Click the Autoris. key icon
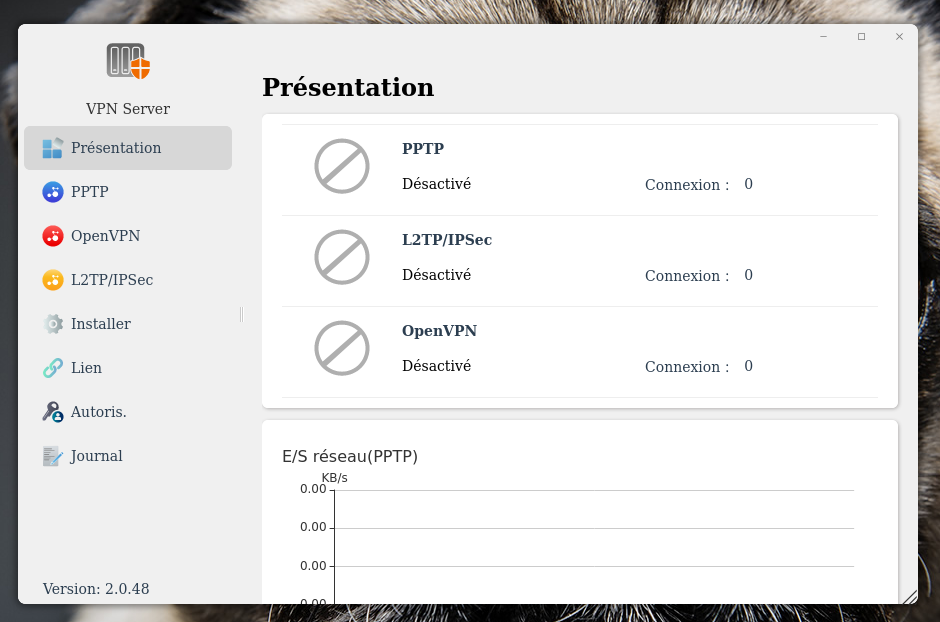 tap(53, 412)
